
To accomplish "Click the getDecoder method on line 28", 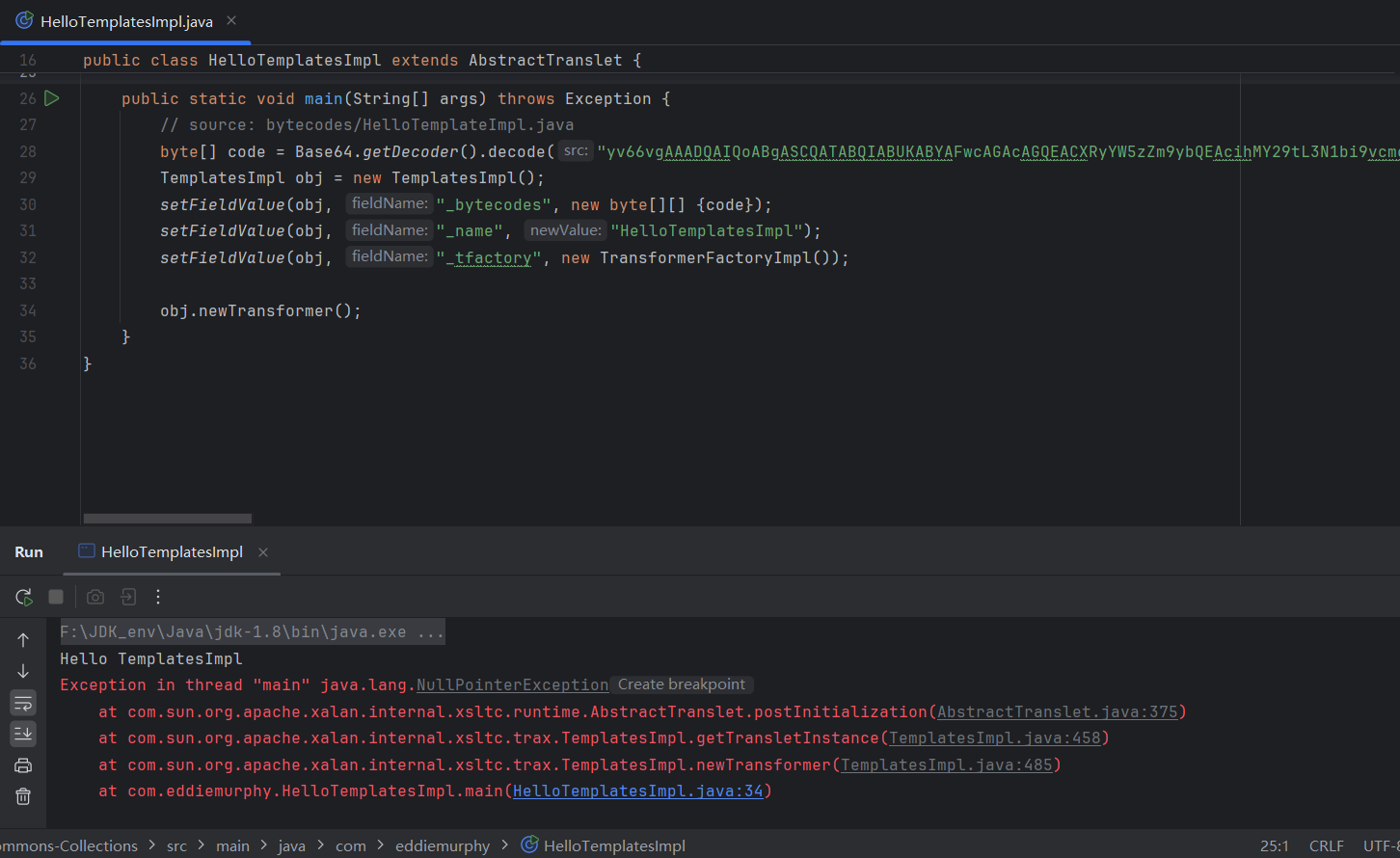I will coord(410,151).
